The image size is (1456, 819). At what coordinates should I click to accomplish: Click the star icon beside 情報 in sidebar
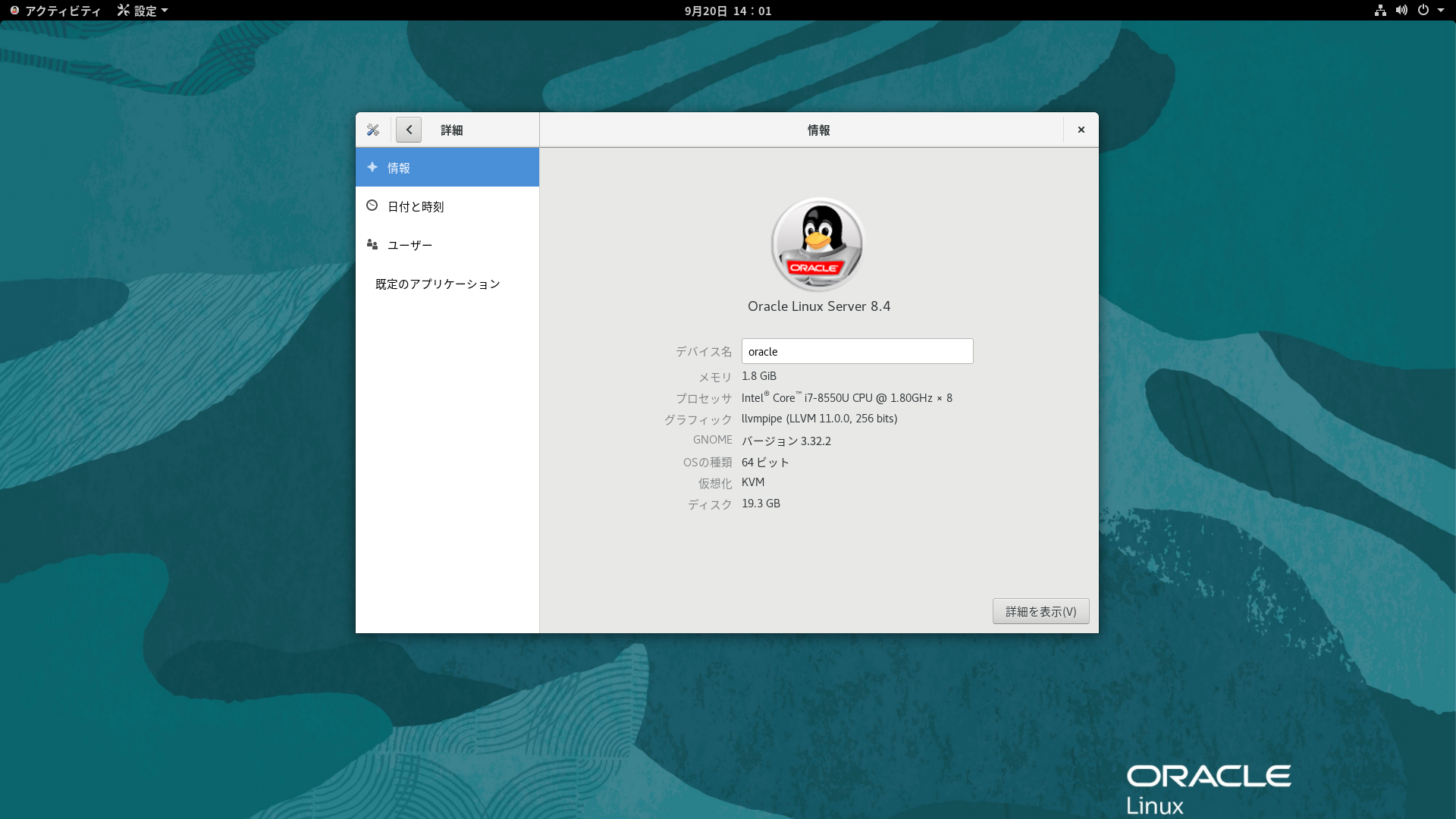coord(372,167)
